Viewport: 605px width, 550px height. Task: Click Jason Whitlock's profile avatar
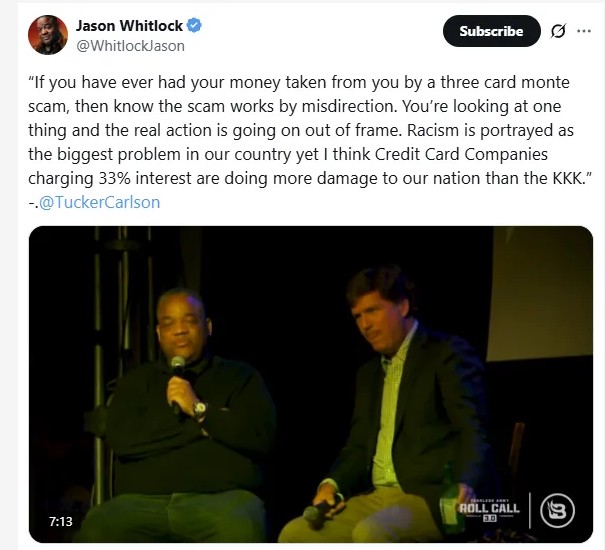point(48,34)
